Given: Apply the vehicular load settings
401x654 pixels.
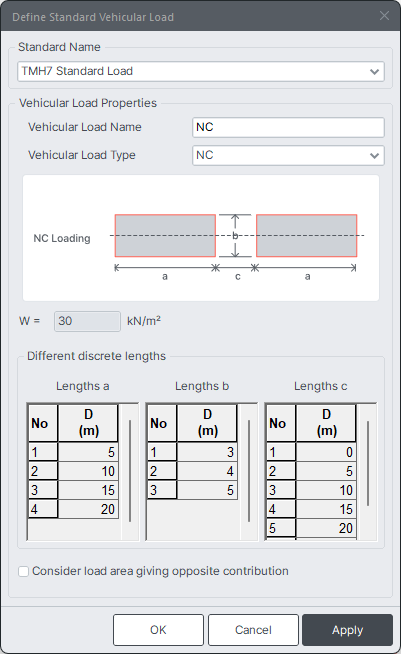Looking at the screenshot, I should 348,629.
